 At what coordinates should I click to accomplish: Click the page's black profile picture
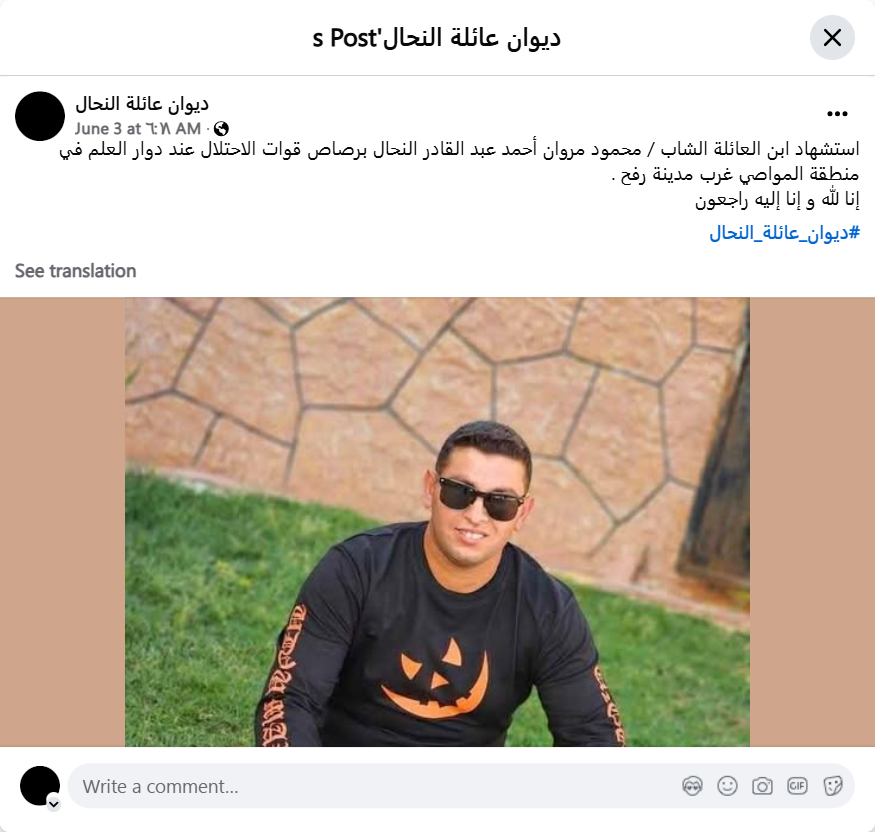point(40,116)
